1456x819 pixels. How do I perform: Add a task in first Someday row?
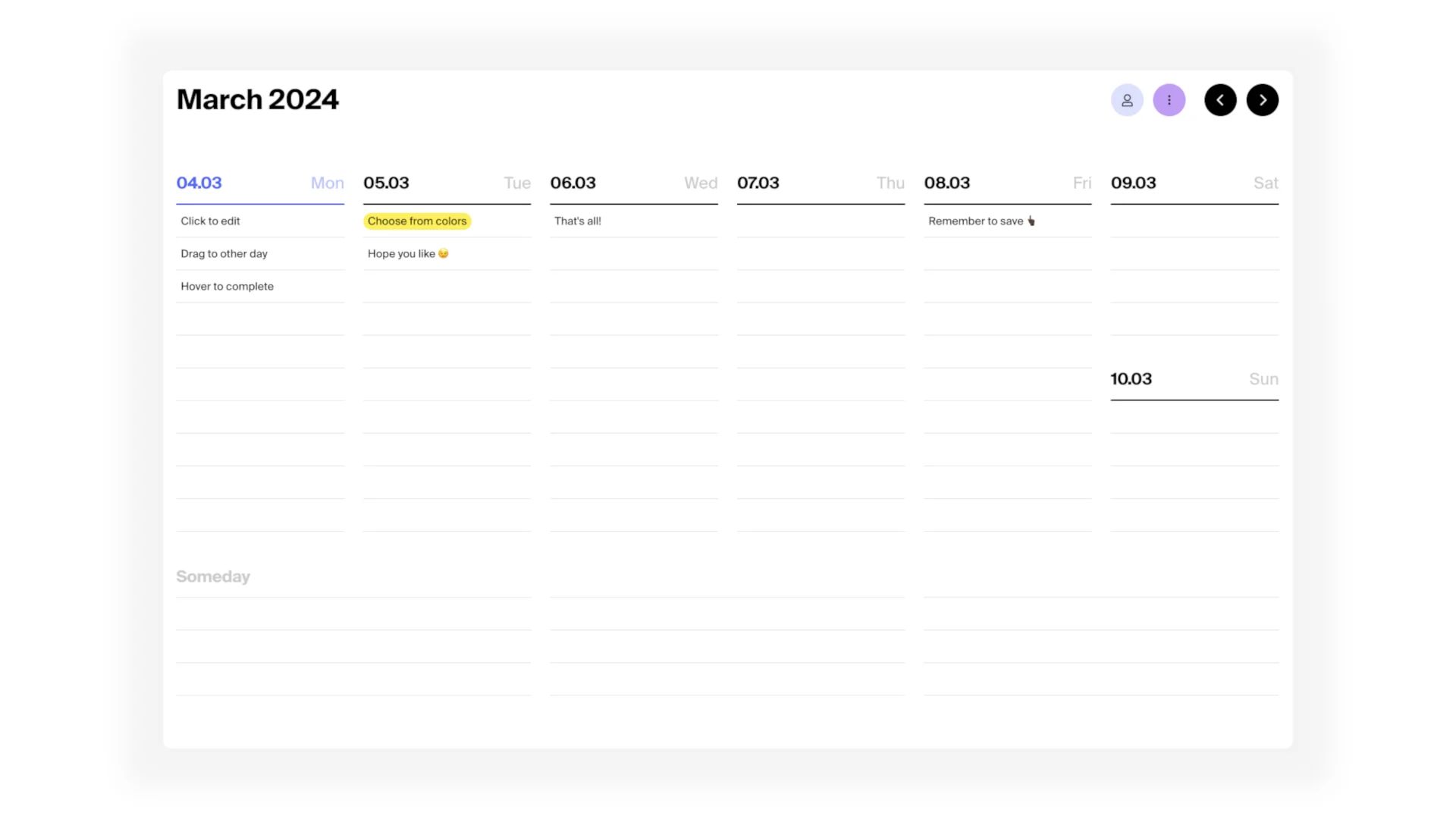[353, 615]
